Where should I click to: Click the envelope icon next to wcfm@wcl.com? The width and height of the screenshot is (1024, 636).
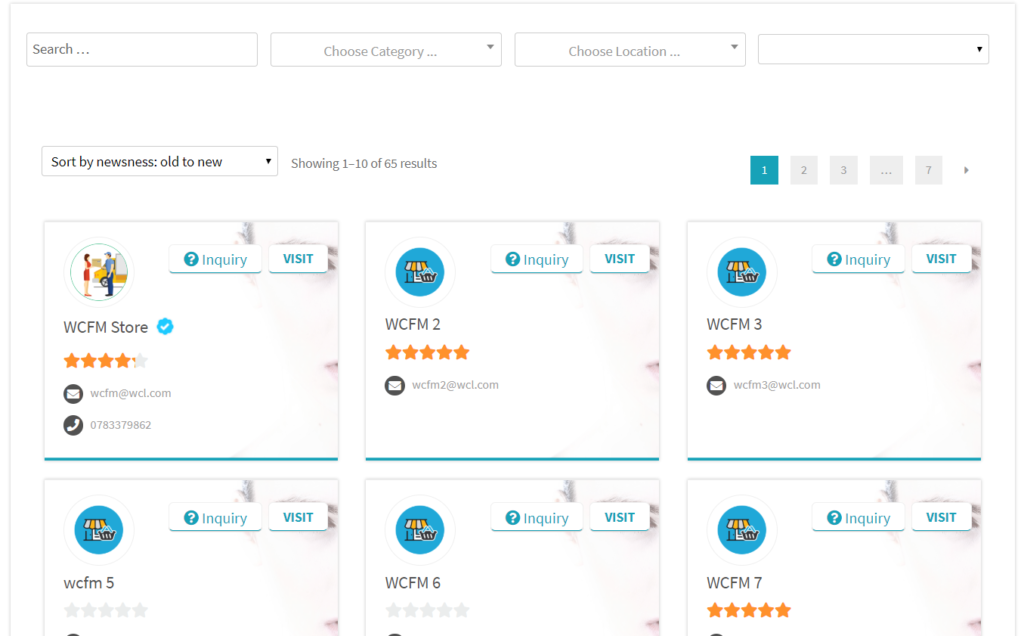click(x=73, y=394)
